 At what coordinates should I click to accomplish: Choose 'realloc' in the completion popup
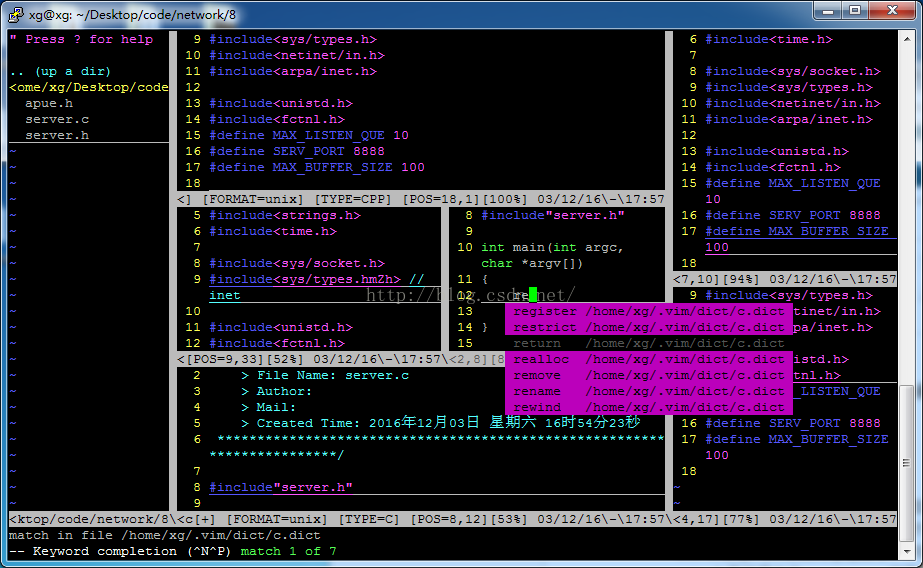click(649, 359)
